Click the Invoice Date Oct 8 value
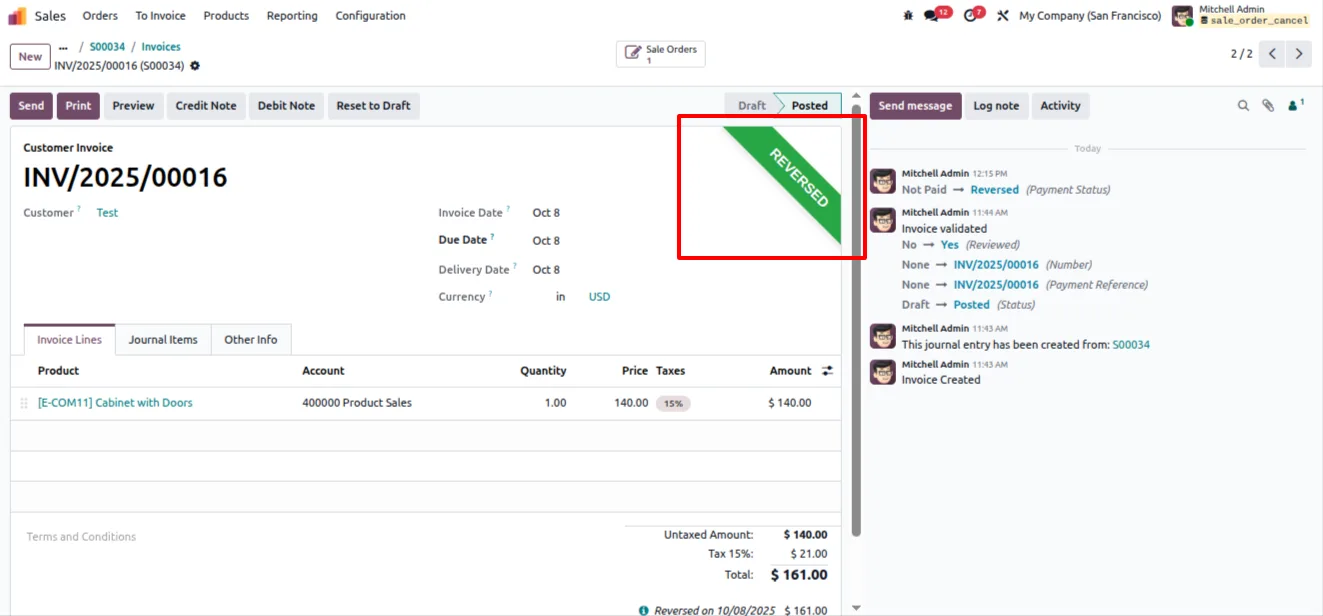1323x616 pixels. [546, 213]
